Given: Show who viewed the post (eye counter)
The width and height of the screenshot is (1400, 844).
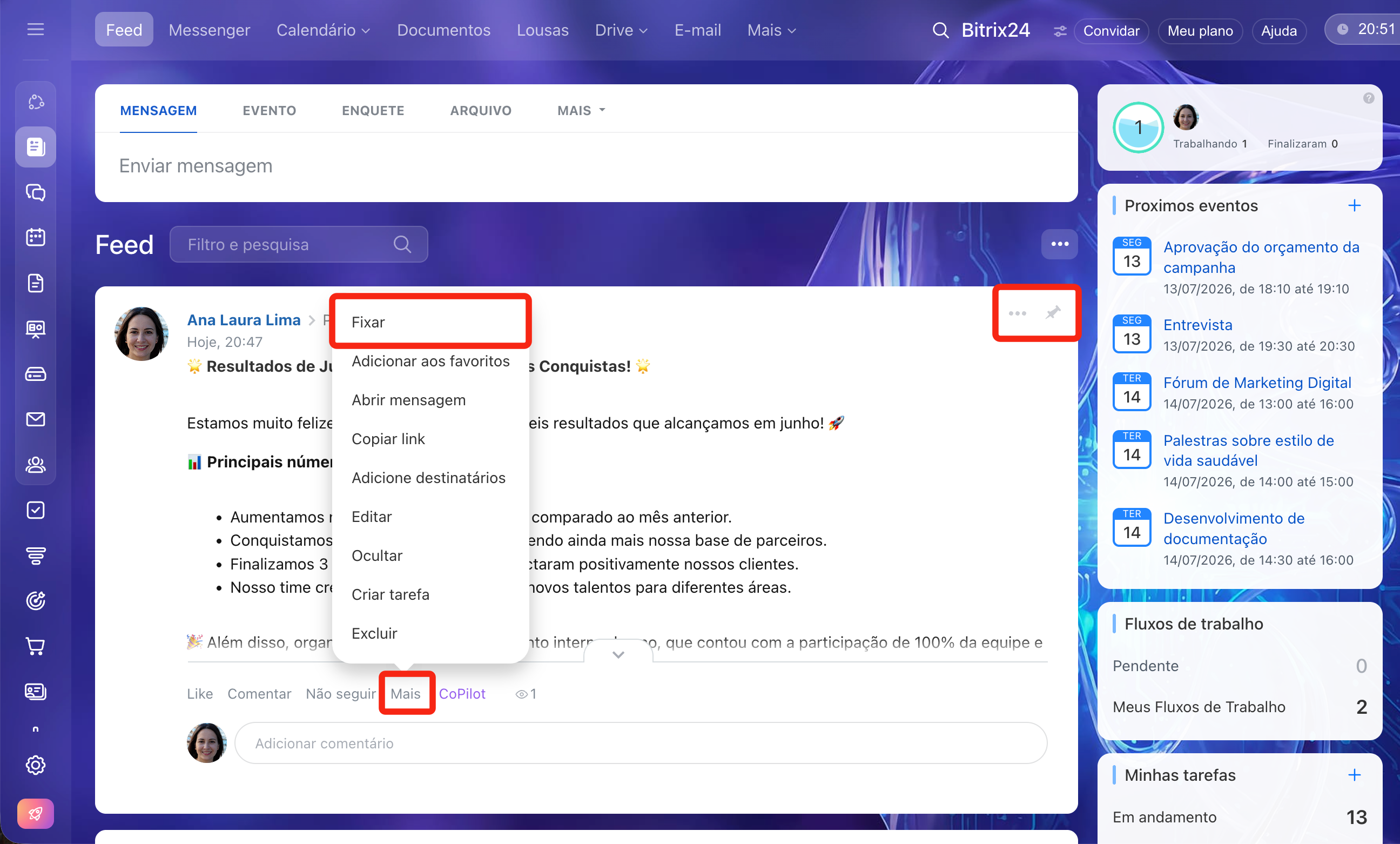Looking at the screenshot, I should click(x=526, y=694).
